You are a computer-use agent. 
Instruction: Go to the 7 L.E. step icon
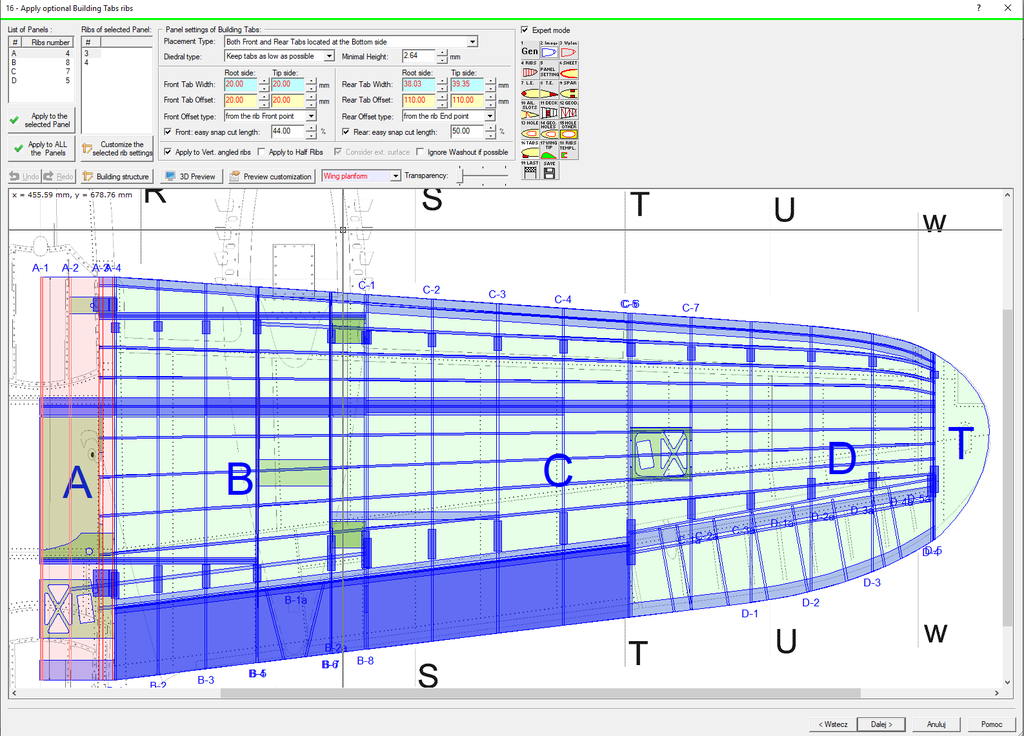click(529, 92)
